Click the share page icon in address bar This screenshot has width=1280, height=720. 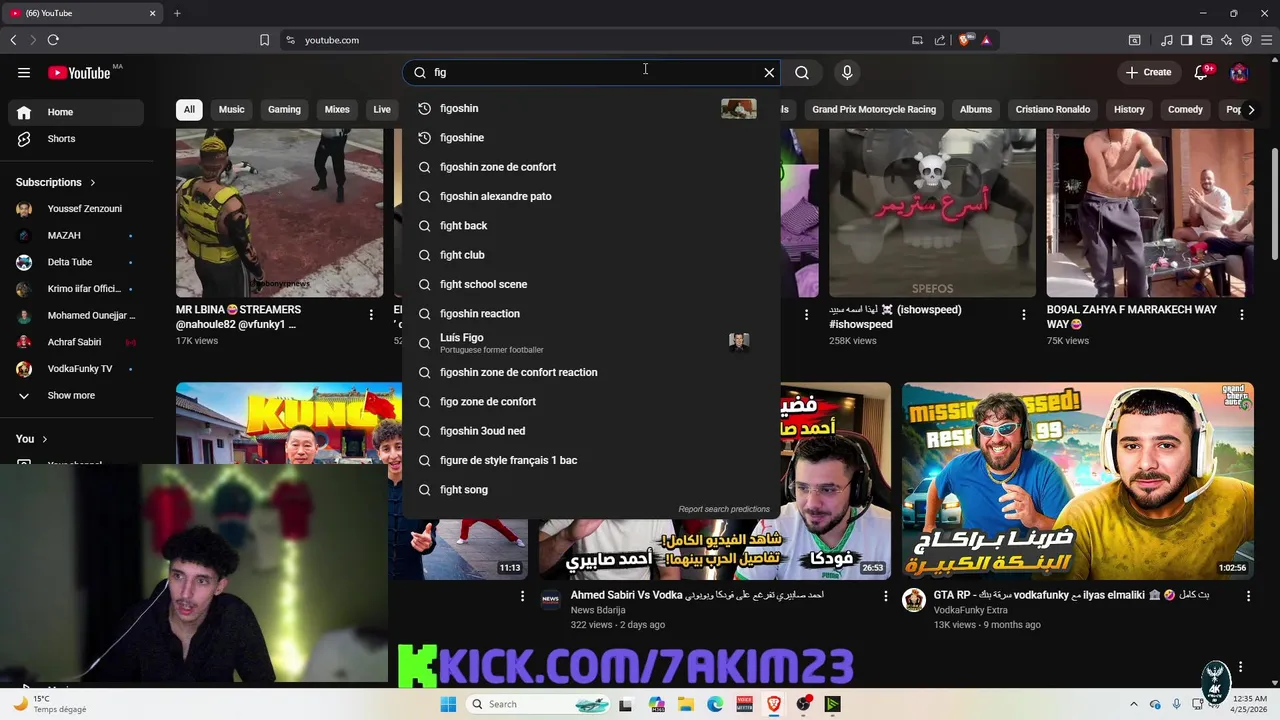tap(940, 40)
